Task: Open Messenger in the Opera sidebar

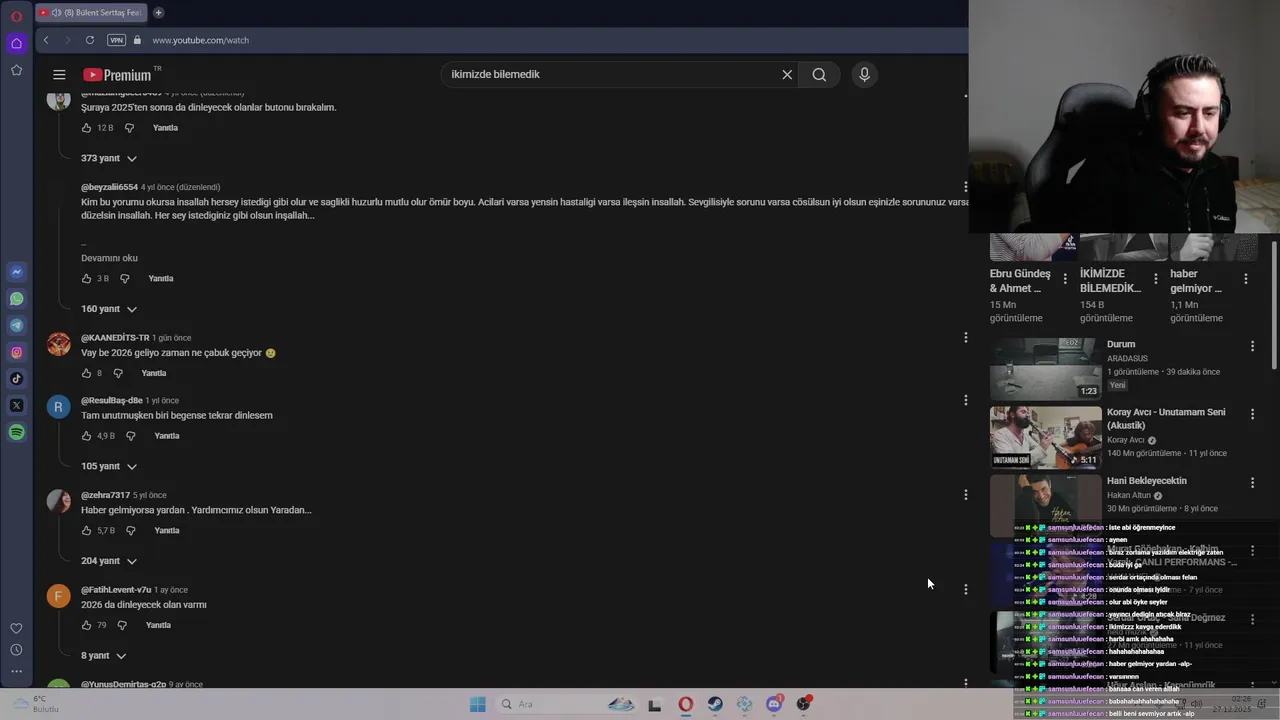Action: (x=16, y=272)
